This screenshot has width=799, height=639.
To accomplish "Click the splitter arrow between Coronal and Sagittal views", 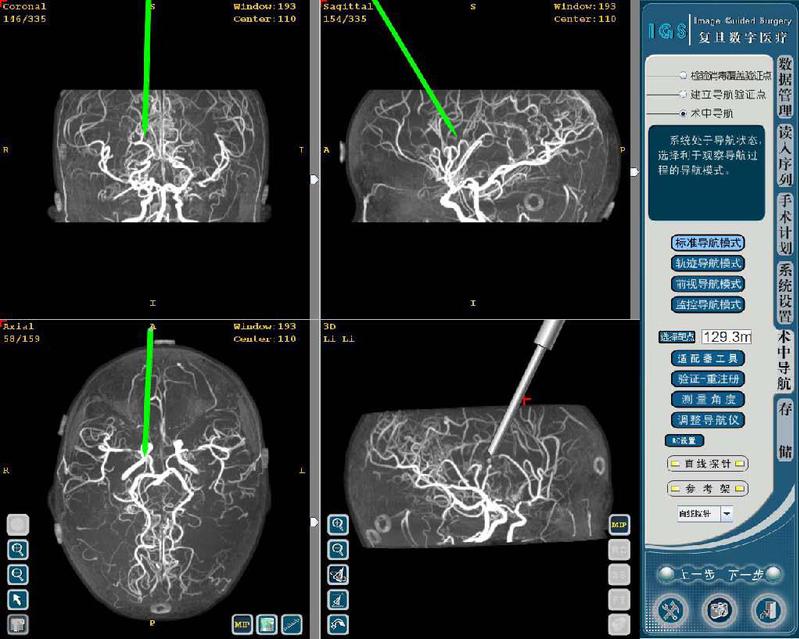I will coord(314,179).
